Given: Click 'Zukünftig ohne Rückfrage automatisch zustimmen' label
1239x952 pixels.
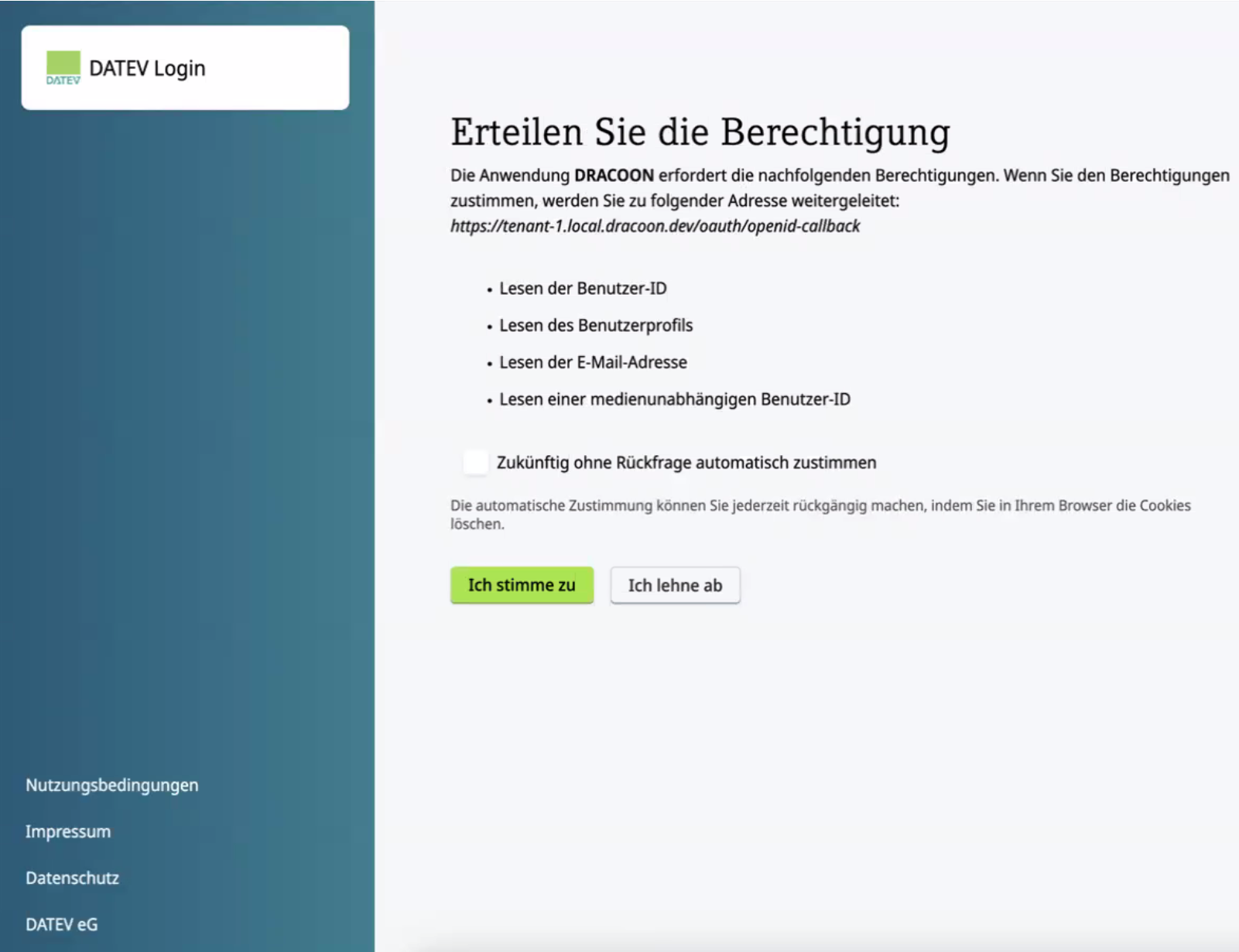Looking at the screenshot, I should (686, 463).
